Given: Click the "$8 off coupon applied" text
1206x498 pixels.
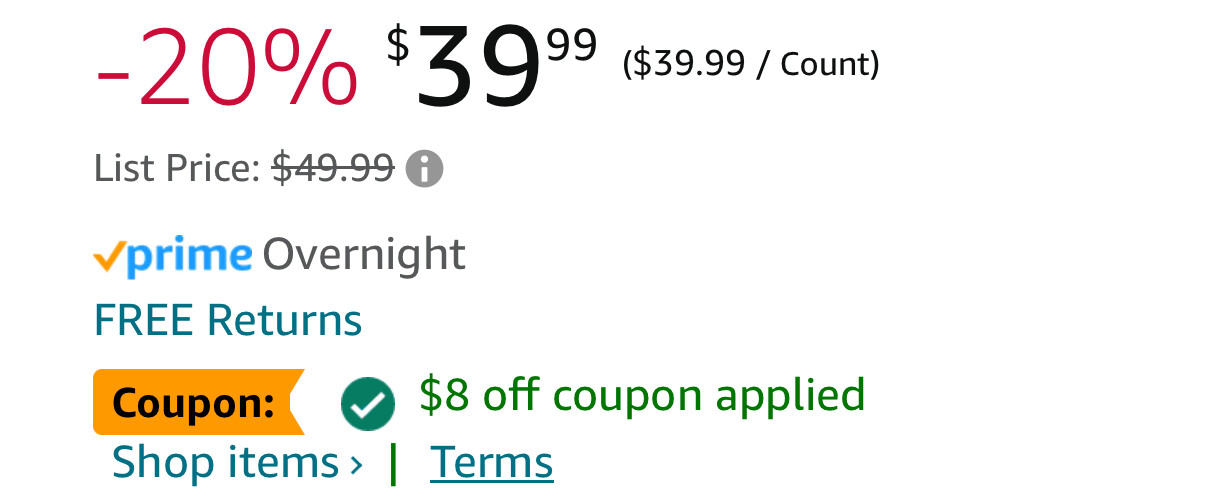Looking at the screenshot, I should (x=642, y=395).
